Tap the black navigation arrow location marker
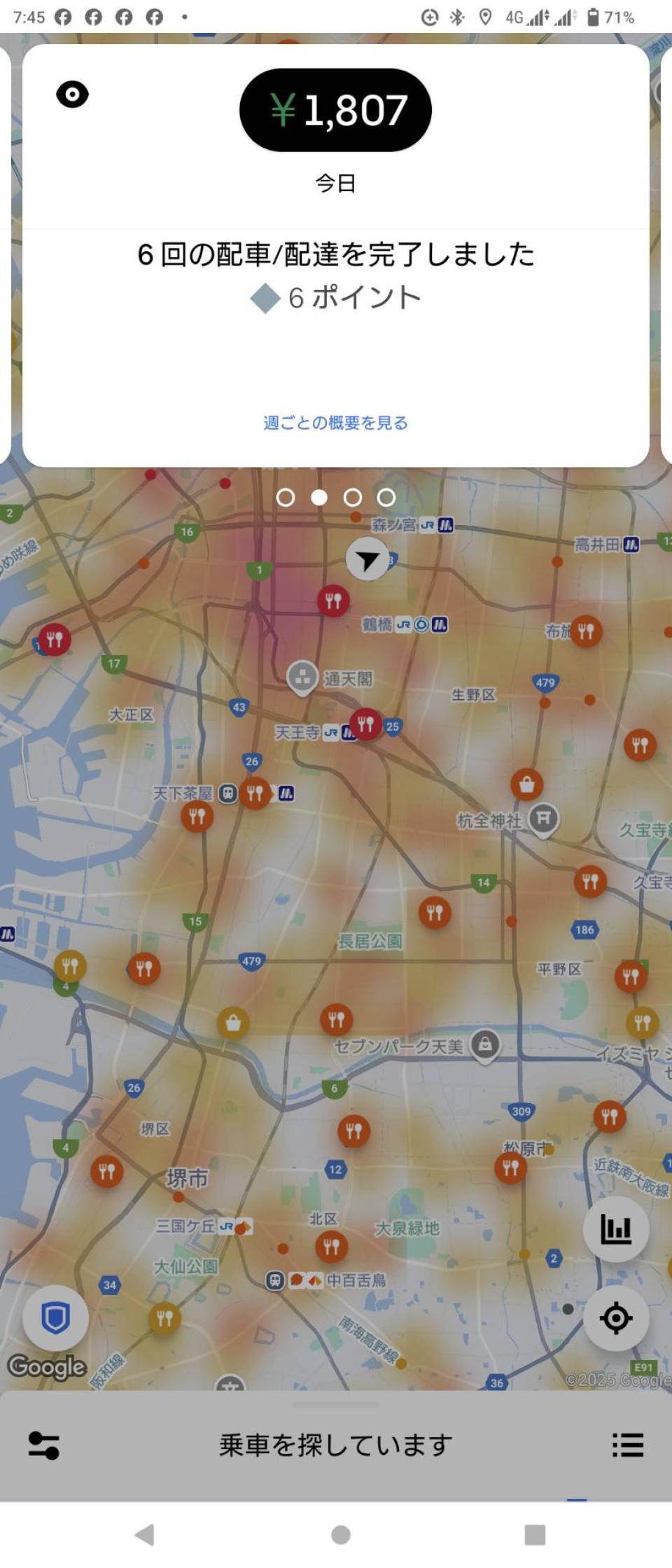Screen dimensions: 672x1568 (367, 559)
